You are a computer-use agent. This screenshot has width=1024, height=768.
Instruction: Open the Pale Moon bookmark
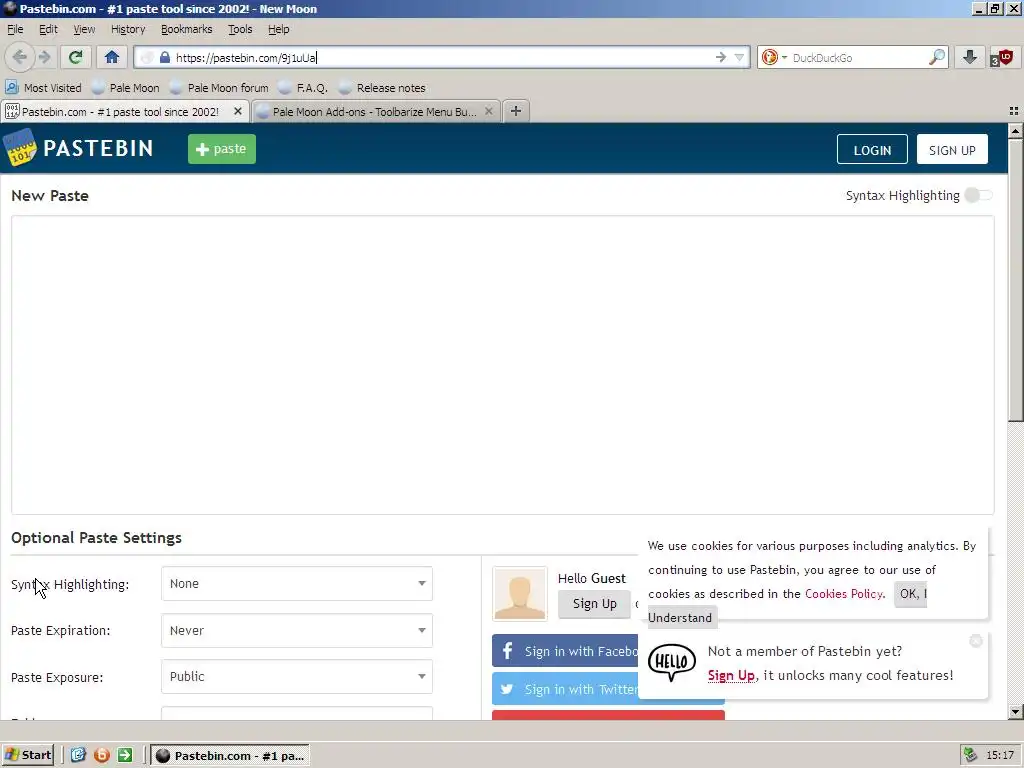point(125,88)
